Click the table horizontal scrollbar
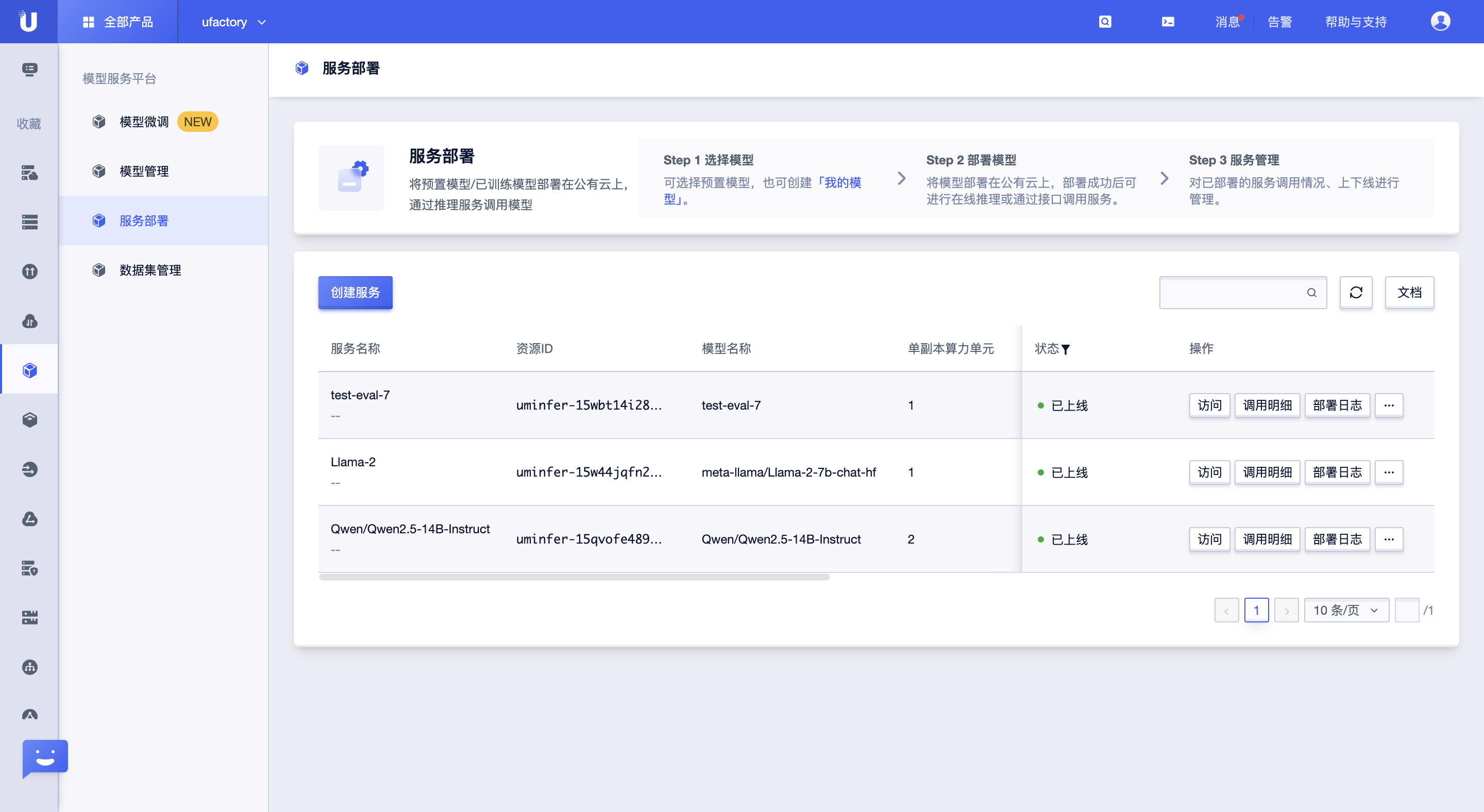 click(x=574, y=577)
